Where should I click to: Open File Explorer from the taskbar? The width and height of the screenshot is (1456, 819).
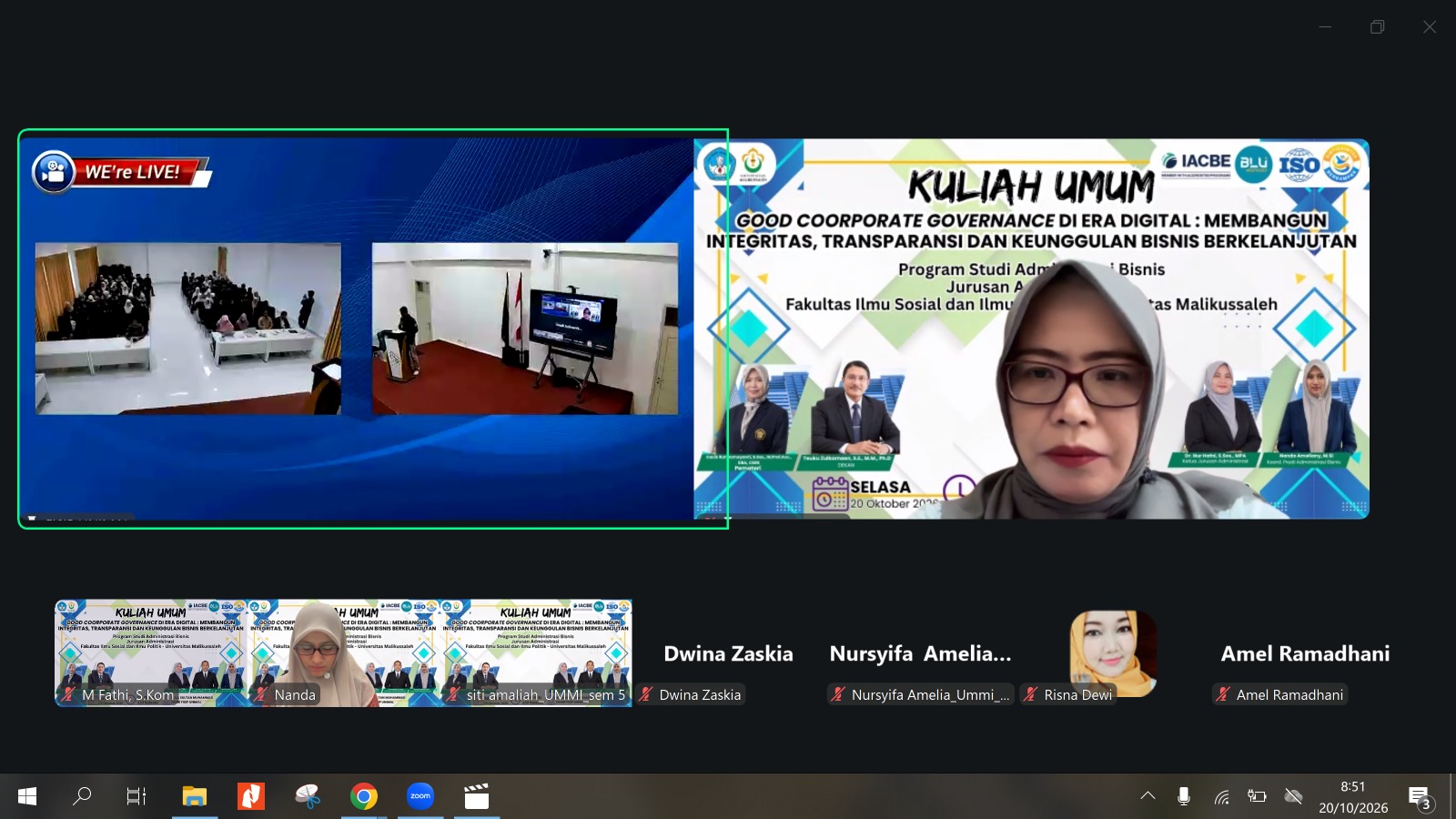point(194,797)
